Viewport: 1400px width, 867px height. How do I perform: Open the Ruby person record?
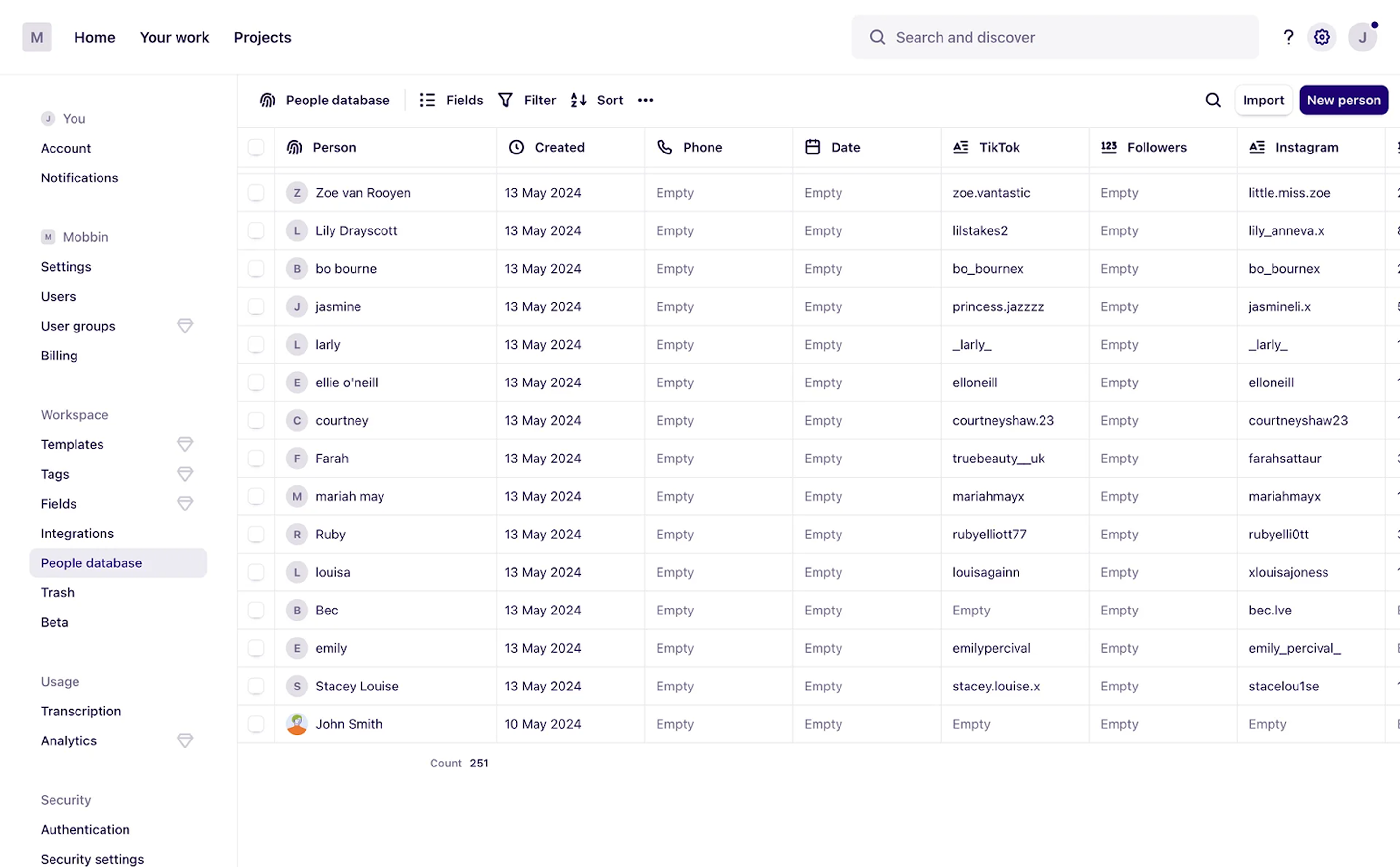331,535
